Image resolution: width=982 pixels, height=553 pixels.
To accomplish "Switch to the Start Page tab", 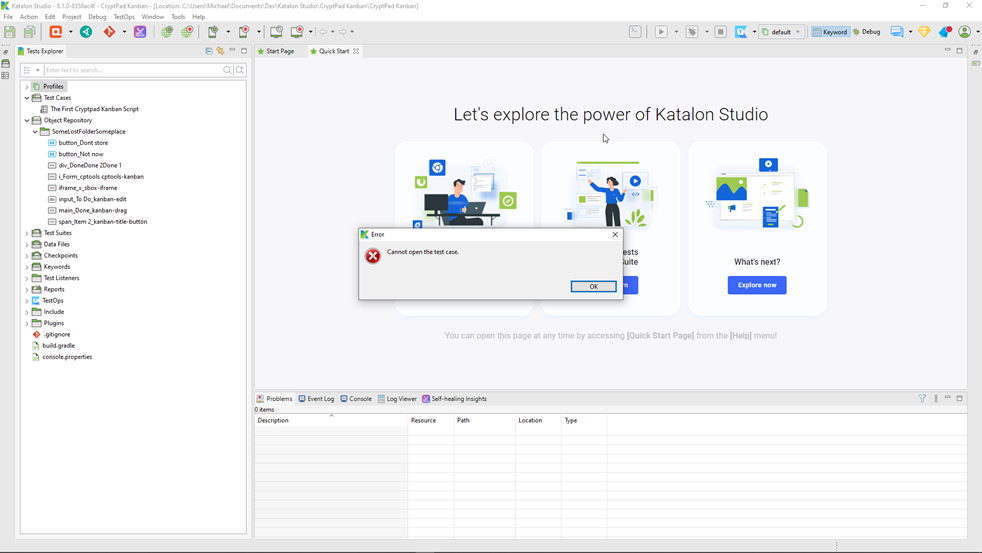I will tap(276, 51).
